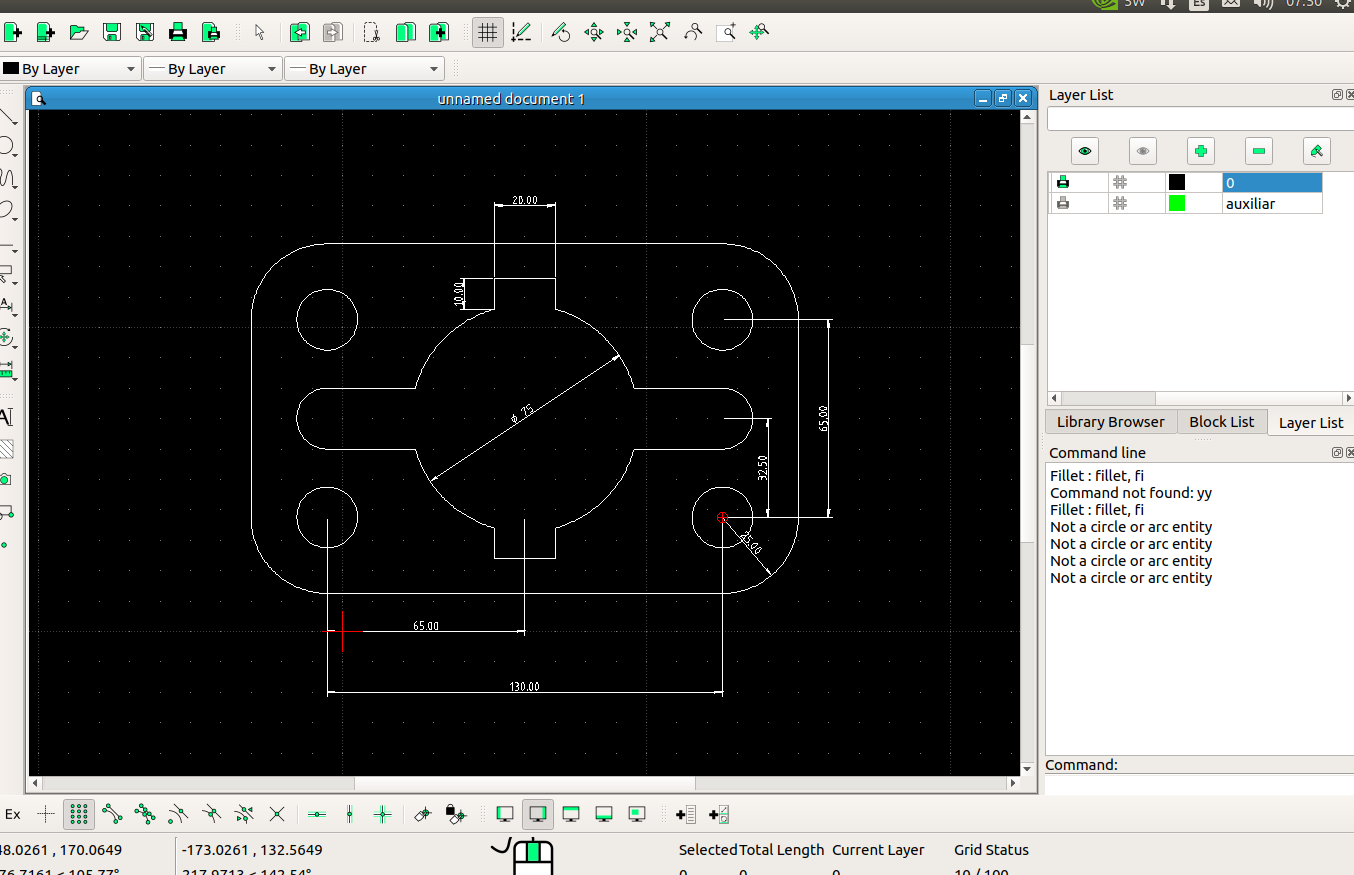Click the Command input field
The width and height of the screenshot is (1354, 875).
click(x=1198, y=785)
